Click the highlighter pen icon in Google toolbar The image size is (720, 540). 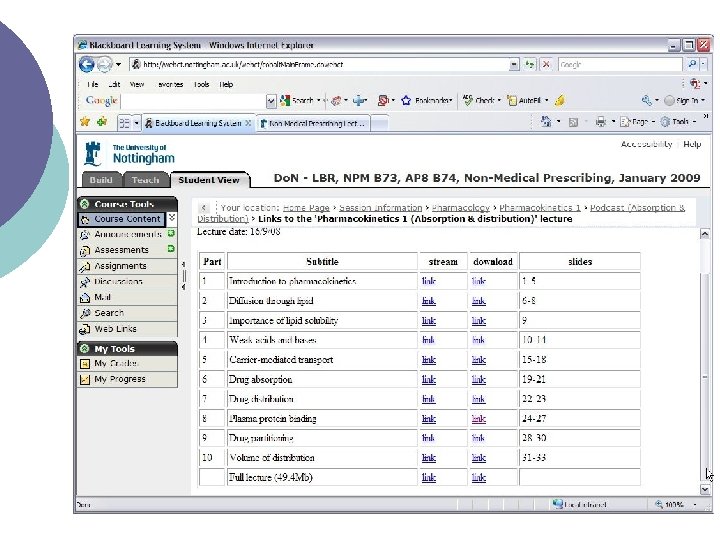[560, 100]
